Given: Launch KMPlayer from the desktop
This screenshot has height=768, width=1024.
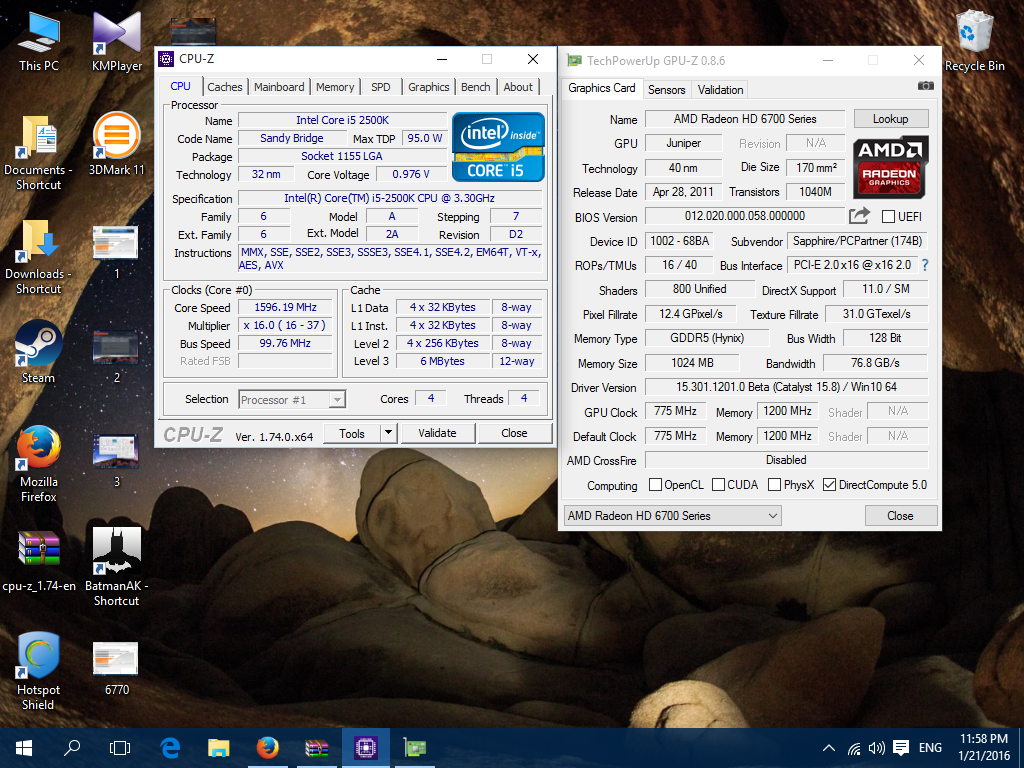Looking at the screenshot, I should click(x=117, y=40).
